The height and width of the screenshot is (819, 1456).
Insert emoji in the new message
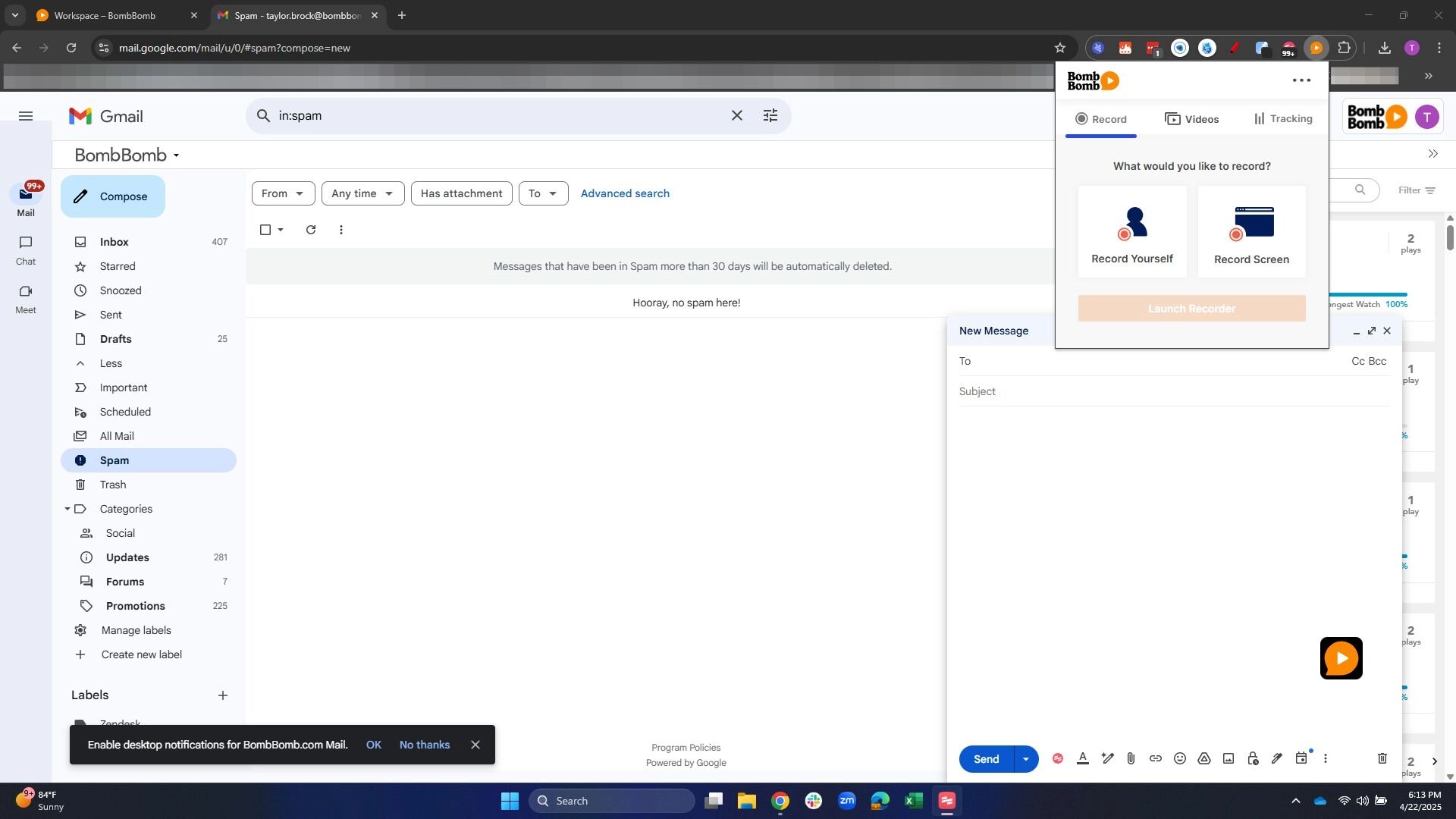pos(1179,758)
